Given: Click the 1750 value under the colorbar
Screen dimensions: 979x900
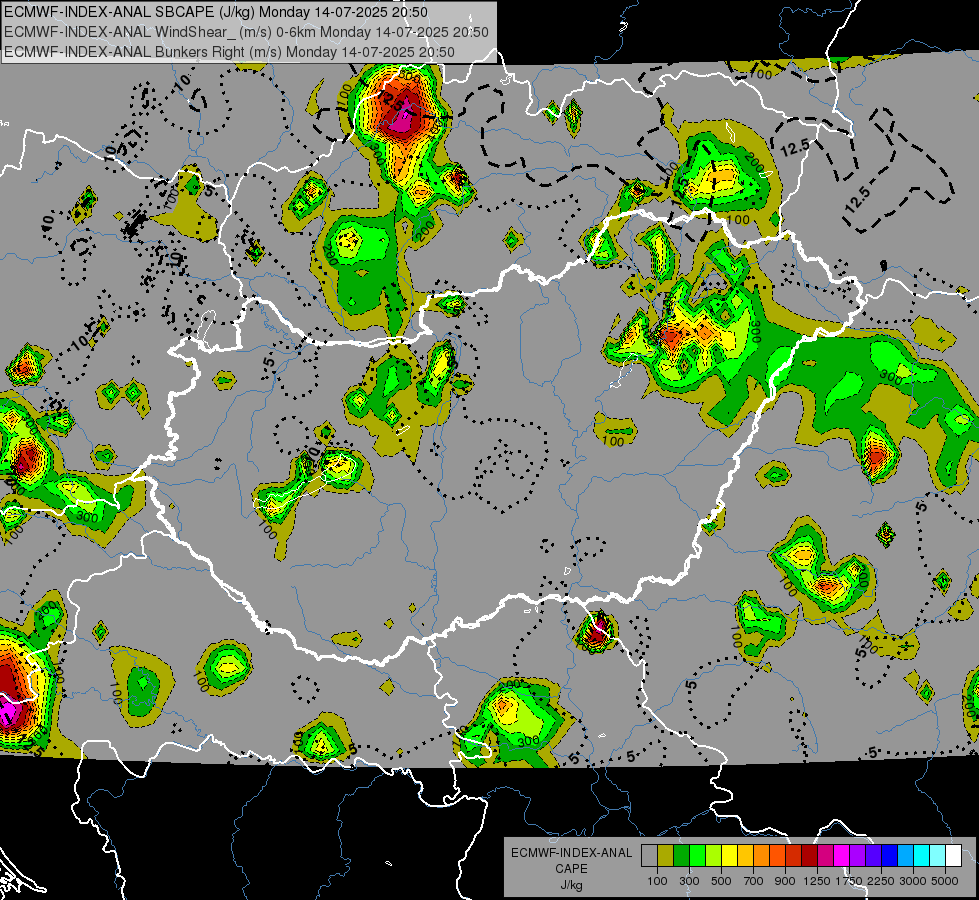Looking at the screenshot, I should [x=849, y=881].
